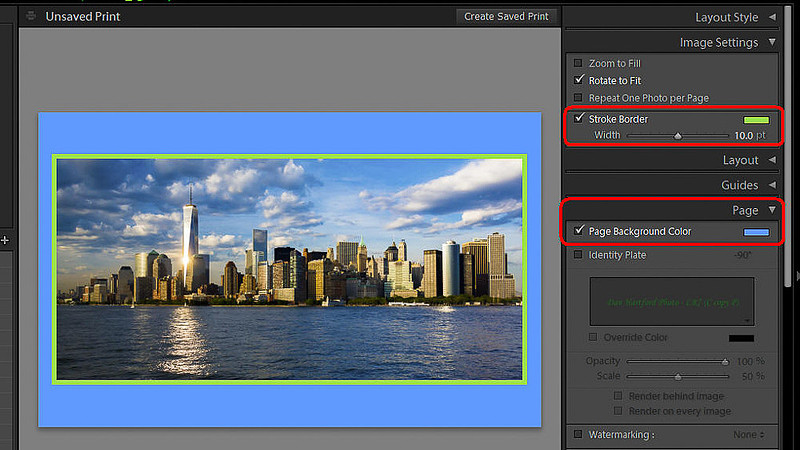Open the black Override Color swatch
This screenshot has height=450, width=800.
coord(741,338)
